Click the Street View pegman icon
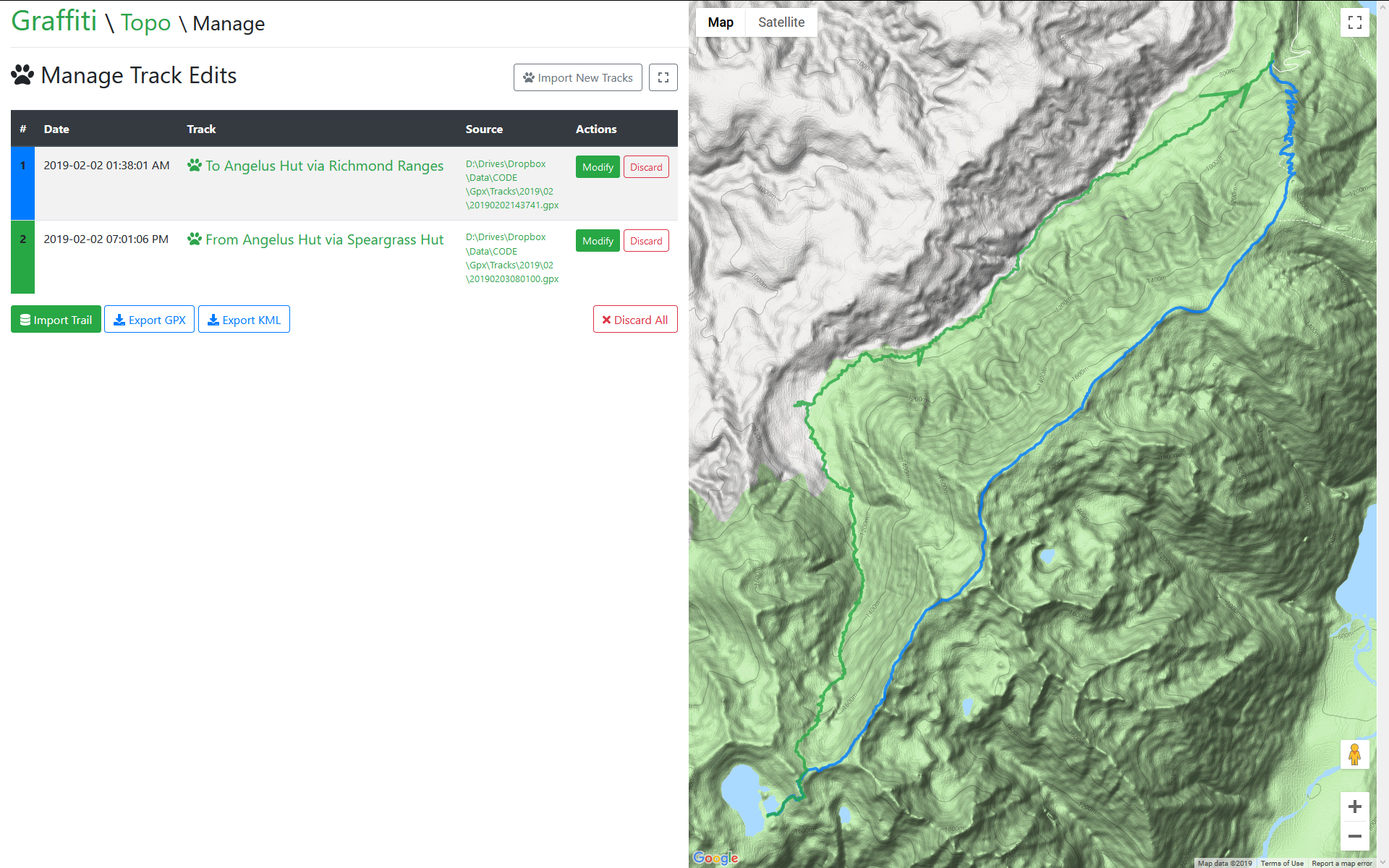The height and width of the screenshot is (868, 1389). coord(1354,754)
